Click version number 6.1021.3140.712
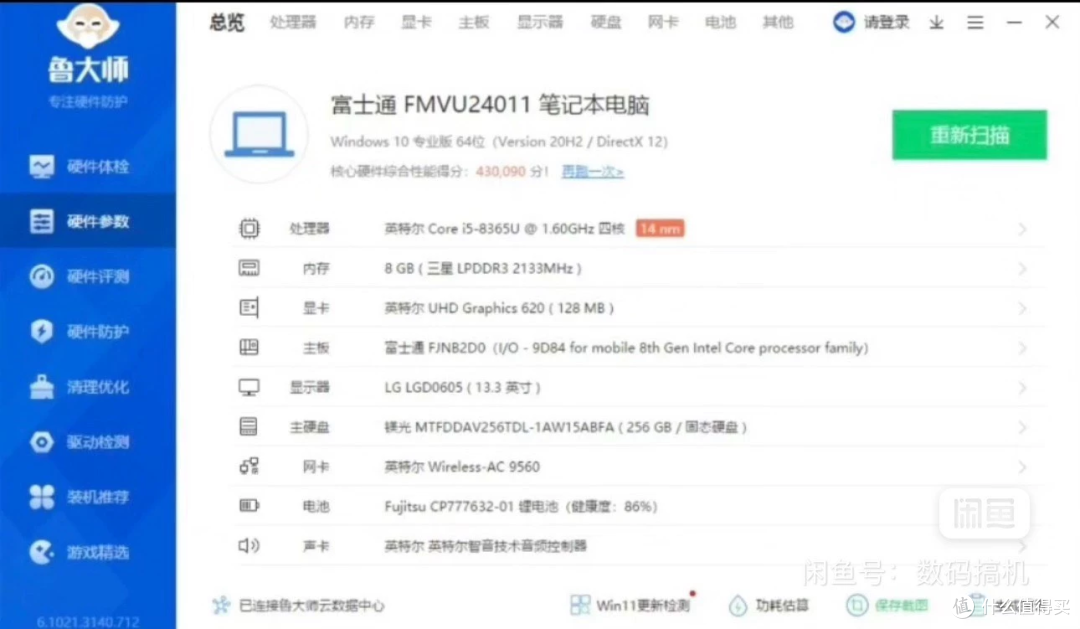Image resolution: width=1080 pixels, height=629 pixels. [x=87, y=621]
